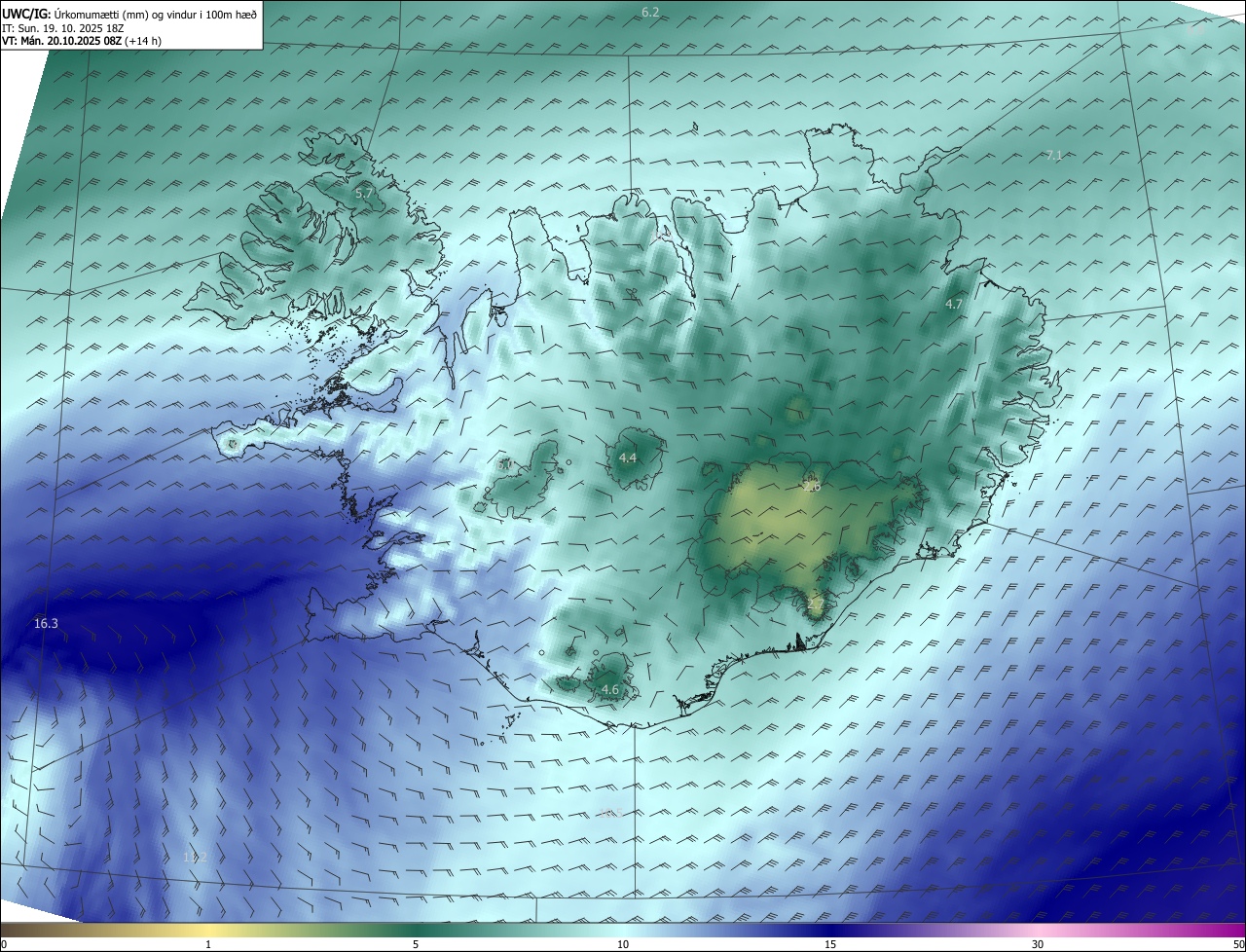The height and width of the screenshot is (952, 1246).
Task: Click the 'UWC/IG:' map title heading
Action: [27, 15]
